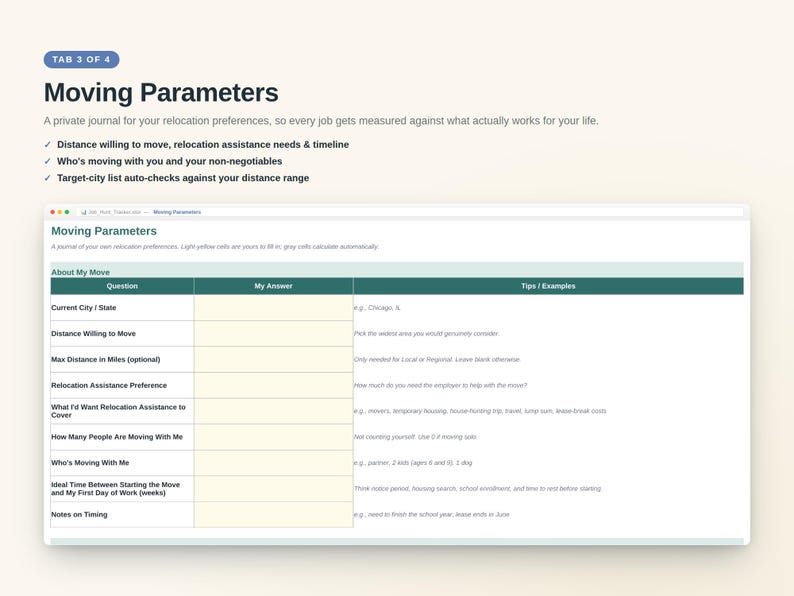Click the tip 'Pick the widest area you would genuinely consider'

click(426, 334)
